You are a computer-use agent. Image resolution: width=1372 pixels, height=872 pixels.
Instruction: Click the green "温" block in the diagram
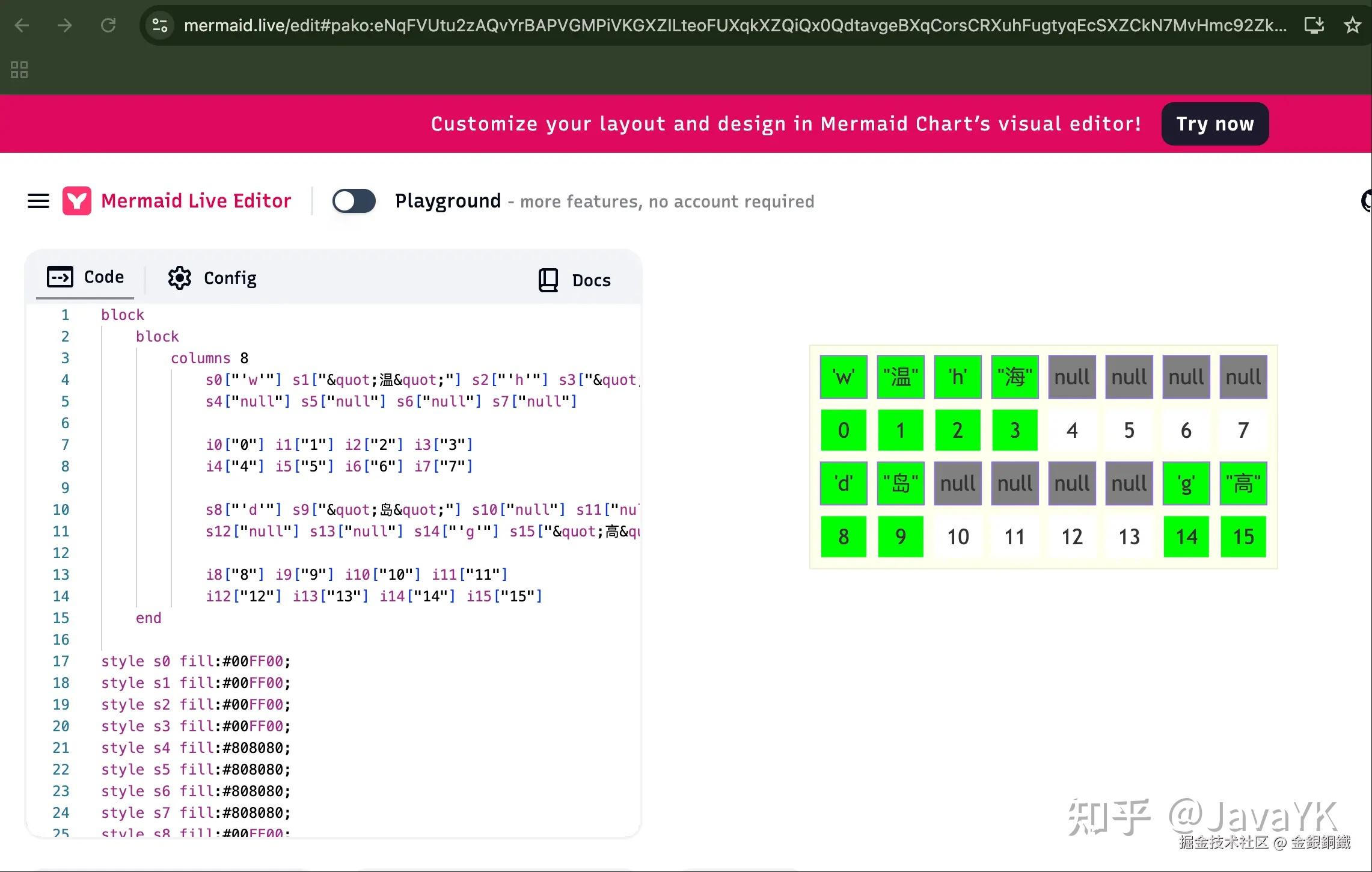pos(900,377)
